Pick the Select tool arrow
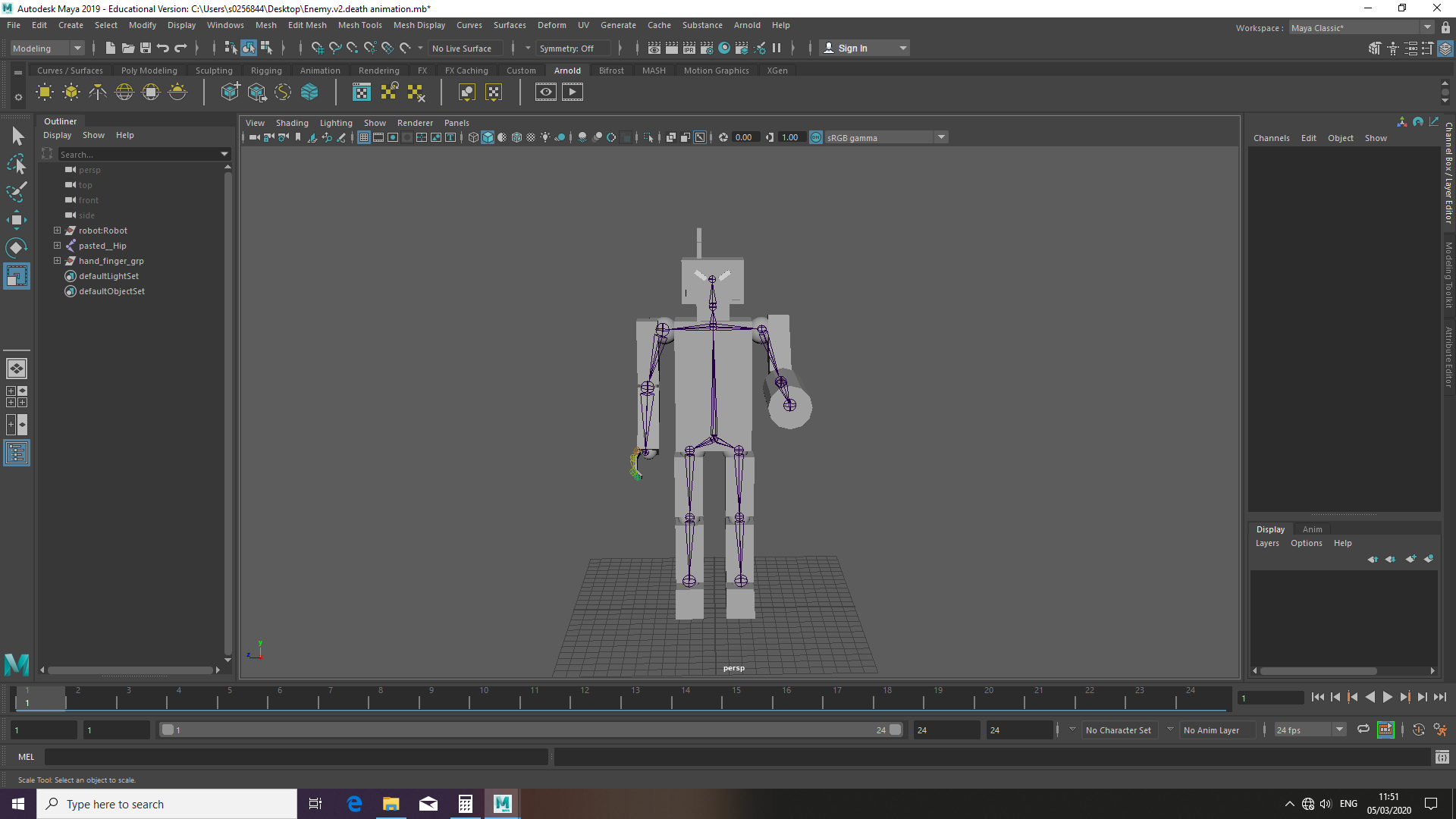This screenshot has width=1456, height=819. click(x=17, y=136)
